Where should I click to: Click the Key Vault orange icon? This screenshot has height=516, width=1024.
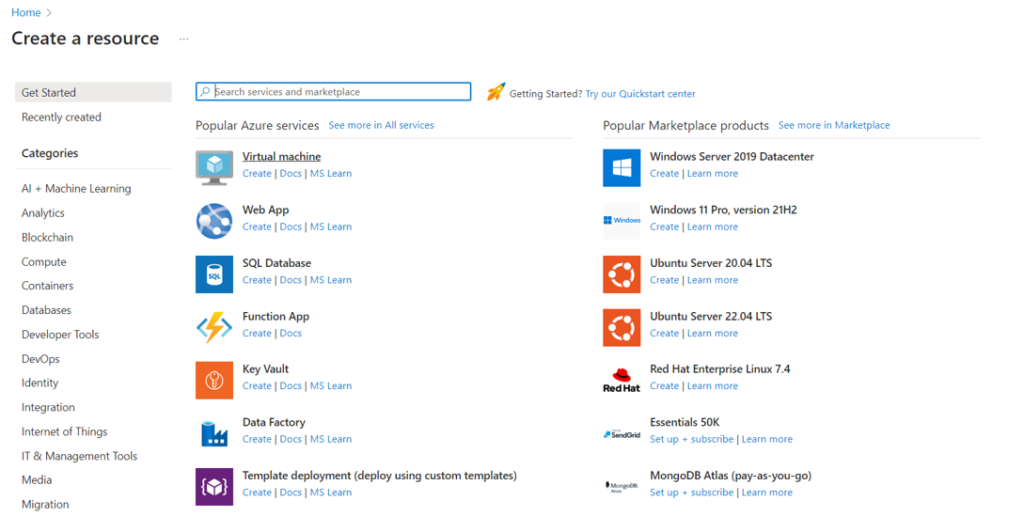(x=214, y=380)
